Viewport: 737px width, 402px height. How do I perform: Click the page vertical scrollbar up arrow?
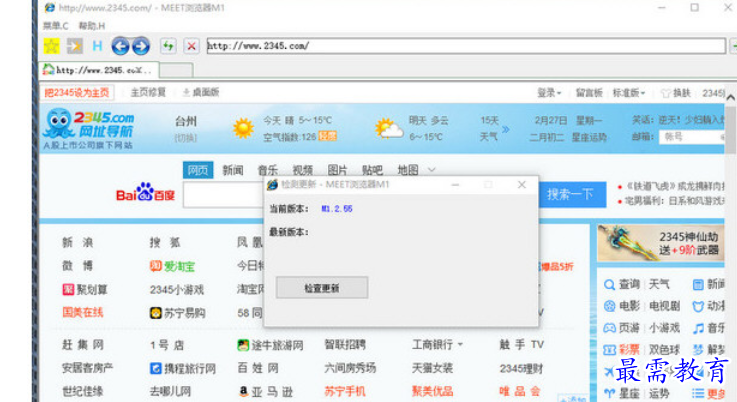click(x=730, y=98)
